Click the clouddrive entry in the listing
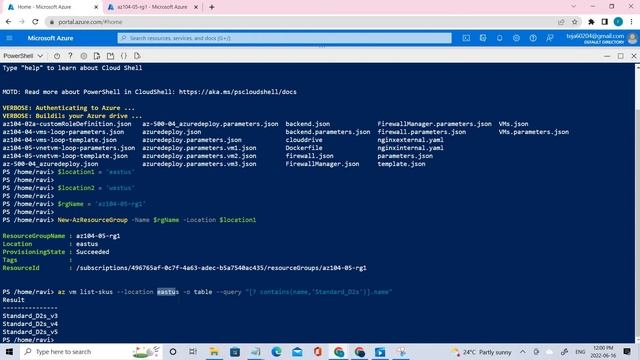The image size is (640, 360). pyautogui.click(x=304, y=140)
